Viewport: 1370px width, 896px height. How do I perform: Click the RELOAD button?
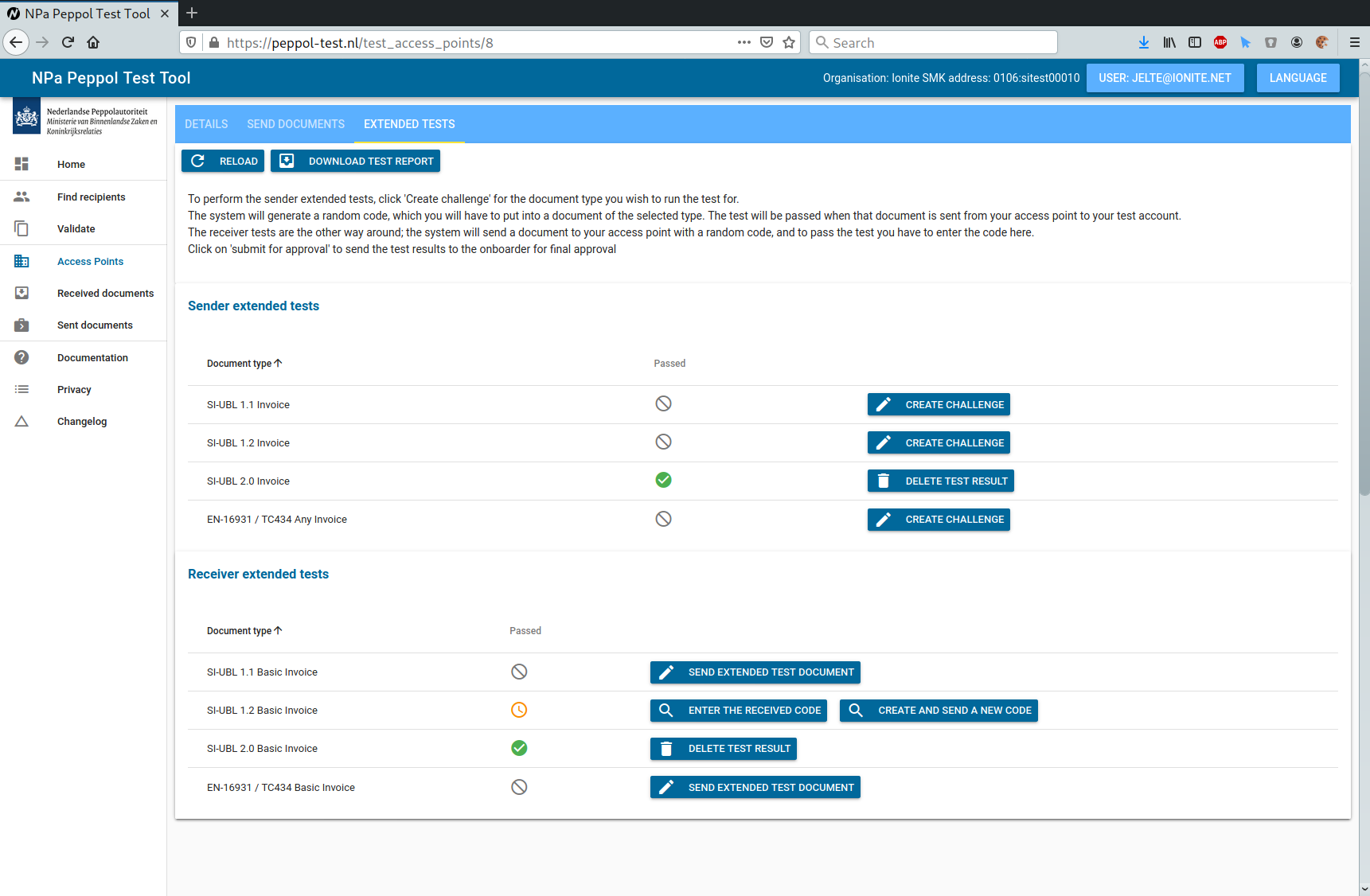[223, 161]
